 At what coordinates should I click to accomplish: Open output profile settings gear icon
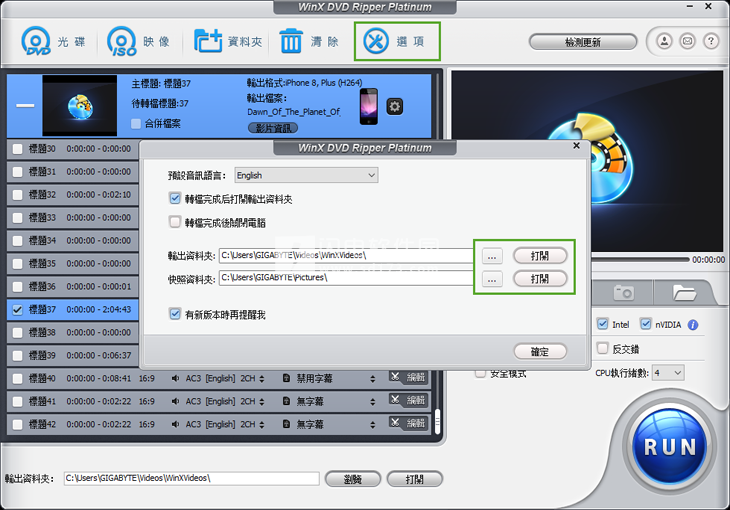click(x=395, y=107)
